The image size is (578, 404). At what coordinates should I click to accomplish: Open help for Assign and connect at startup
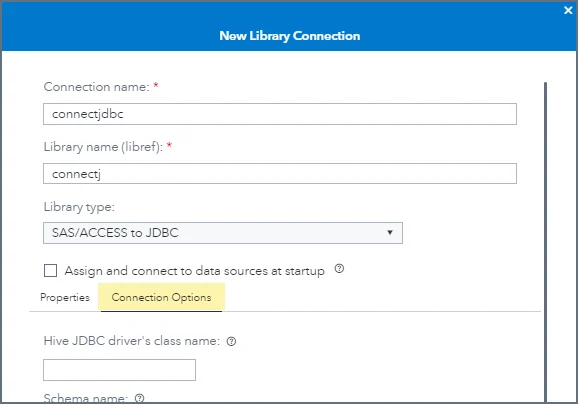pyautogui.click(x=339, y=269)
